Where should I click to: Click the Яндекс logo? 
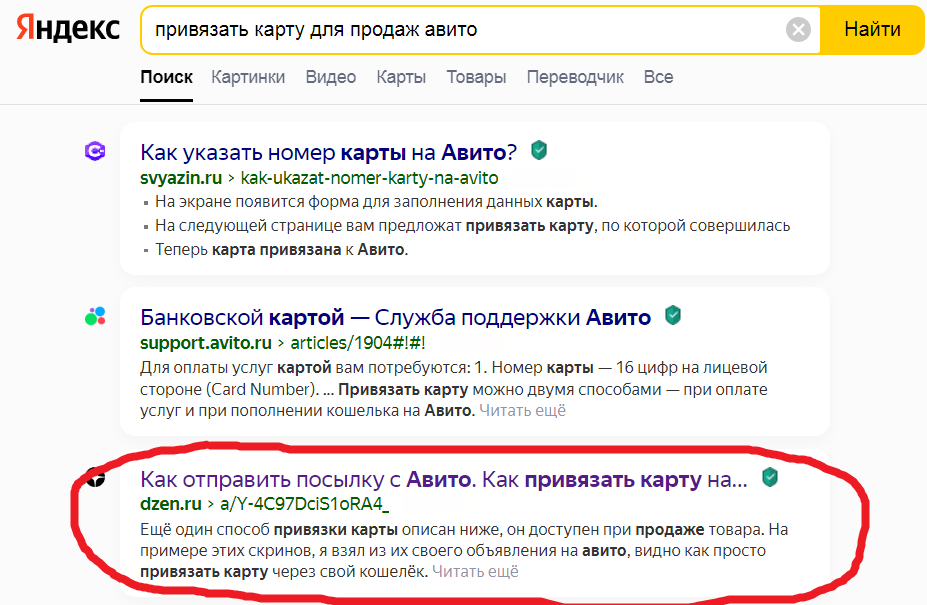[x=68, y=28]
